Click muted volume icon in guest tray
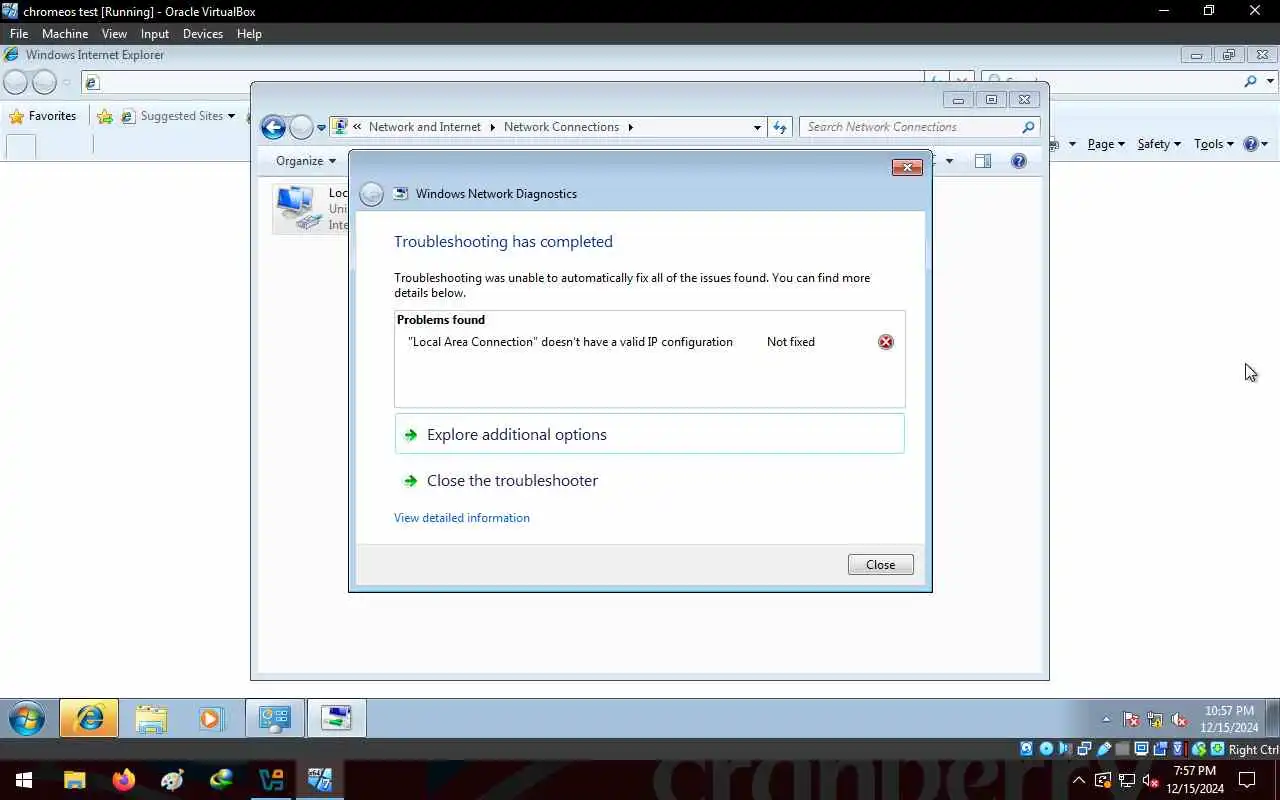 point(1178,719)
